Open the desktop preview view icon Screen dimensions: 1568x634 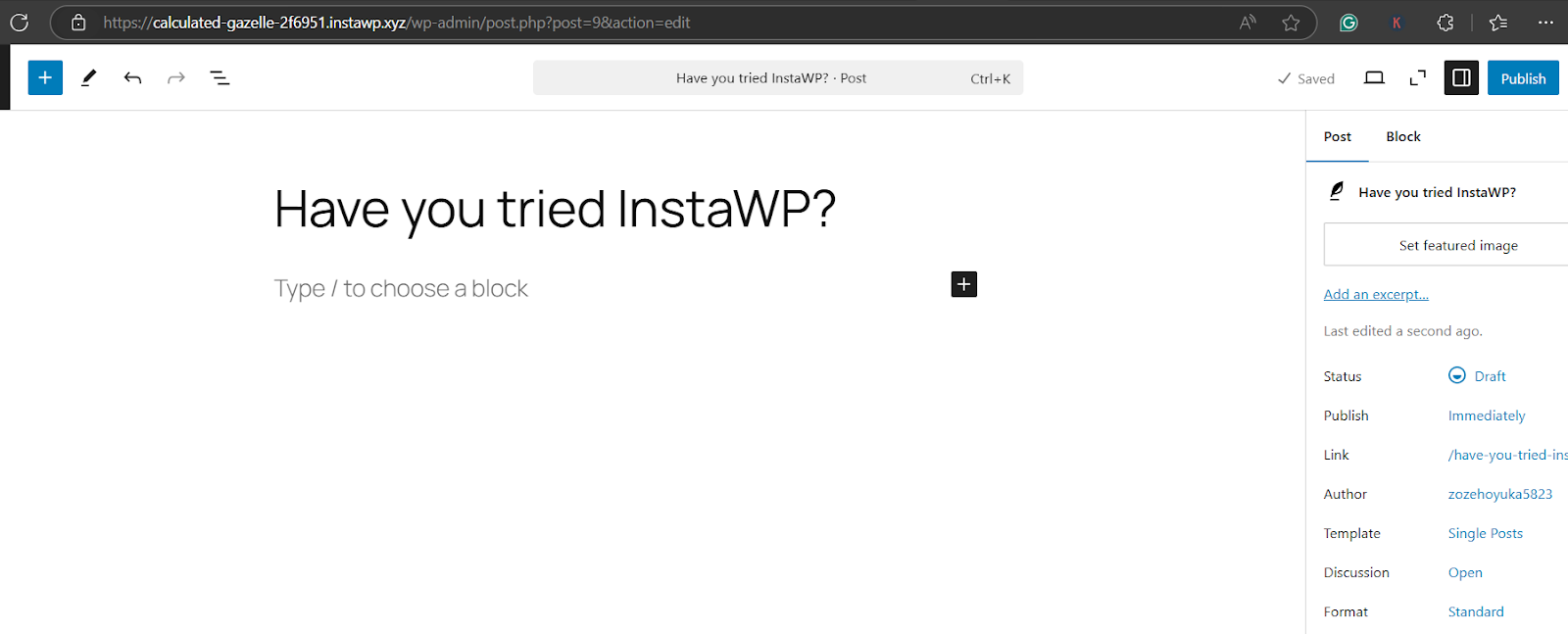pyautogui.click(x=1374, y=77)
